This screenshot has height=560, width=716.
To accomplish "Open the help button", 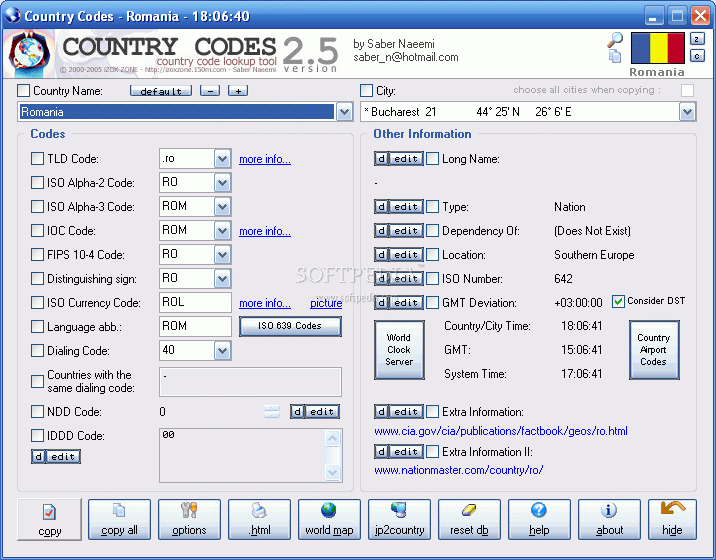I will pyautogui.click(x=539, y=520).
